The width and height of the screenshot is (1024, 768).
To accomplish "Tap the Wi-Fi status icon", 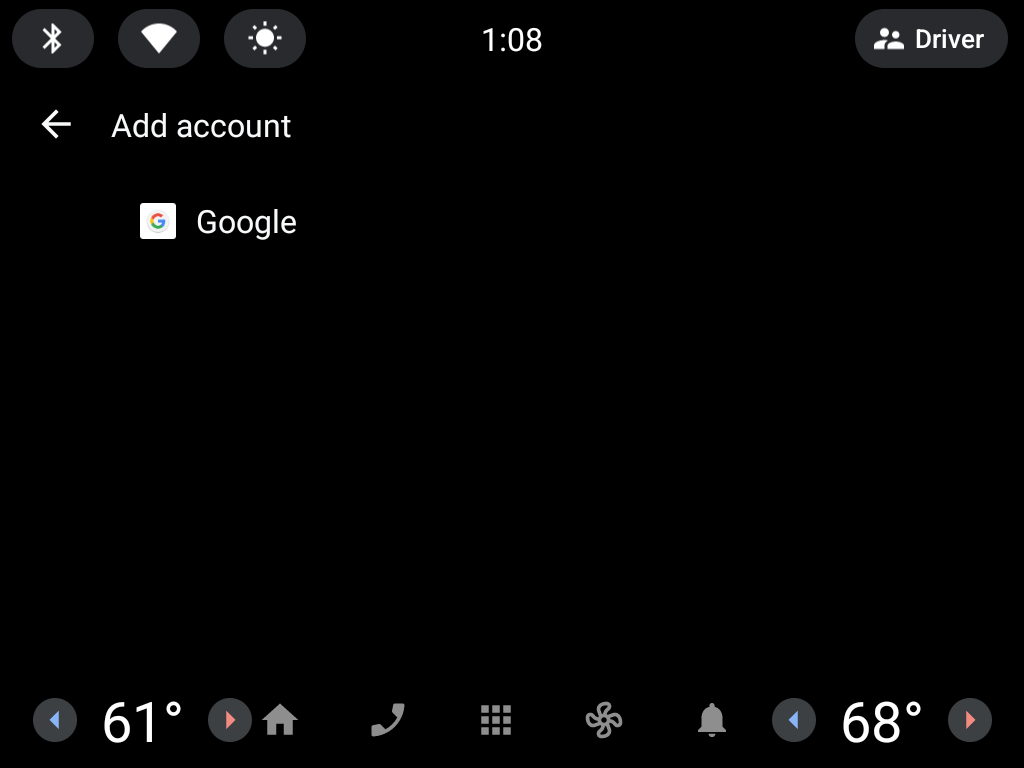I will (159, 39).
